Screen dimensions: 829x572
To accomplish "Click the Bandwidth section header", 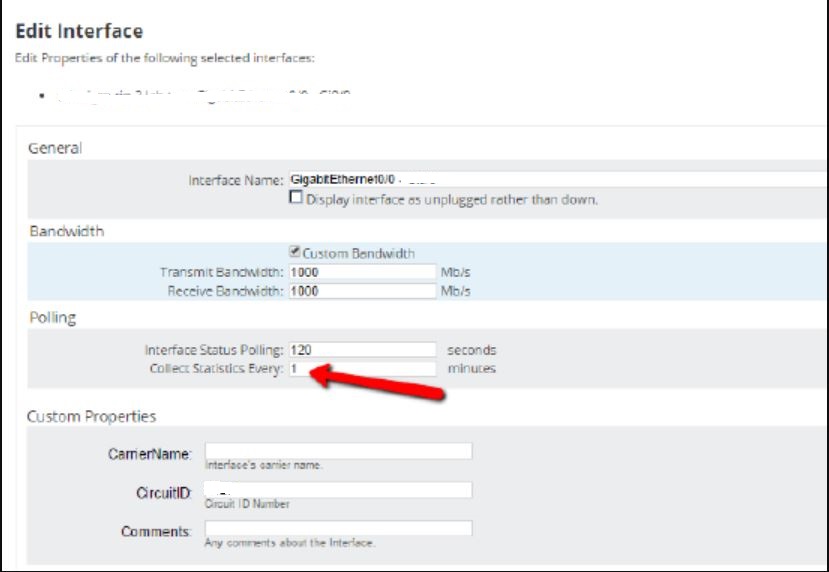I will 67,231.
